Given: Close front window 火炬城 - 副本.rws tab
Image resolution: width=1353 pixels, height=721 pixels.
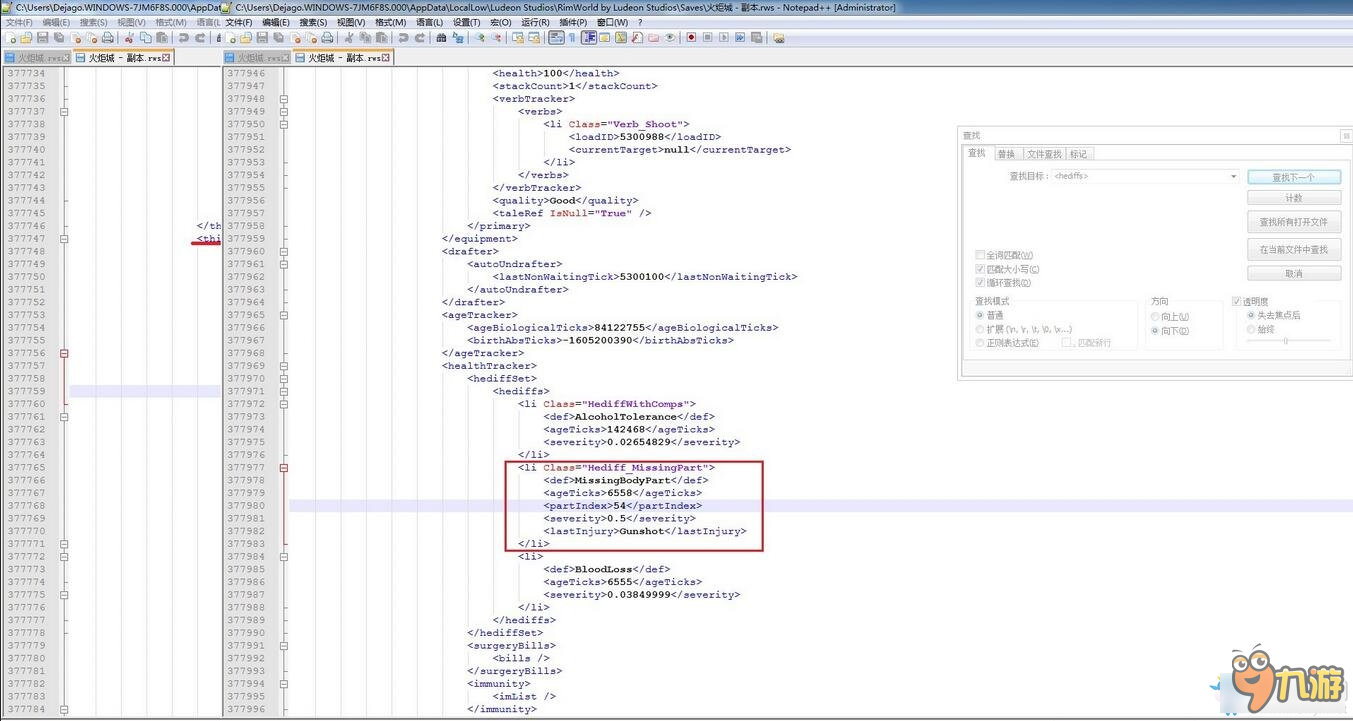Looking at the screenshot, I should pos(387,58).
